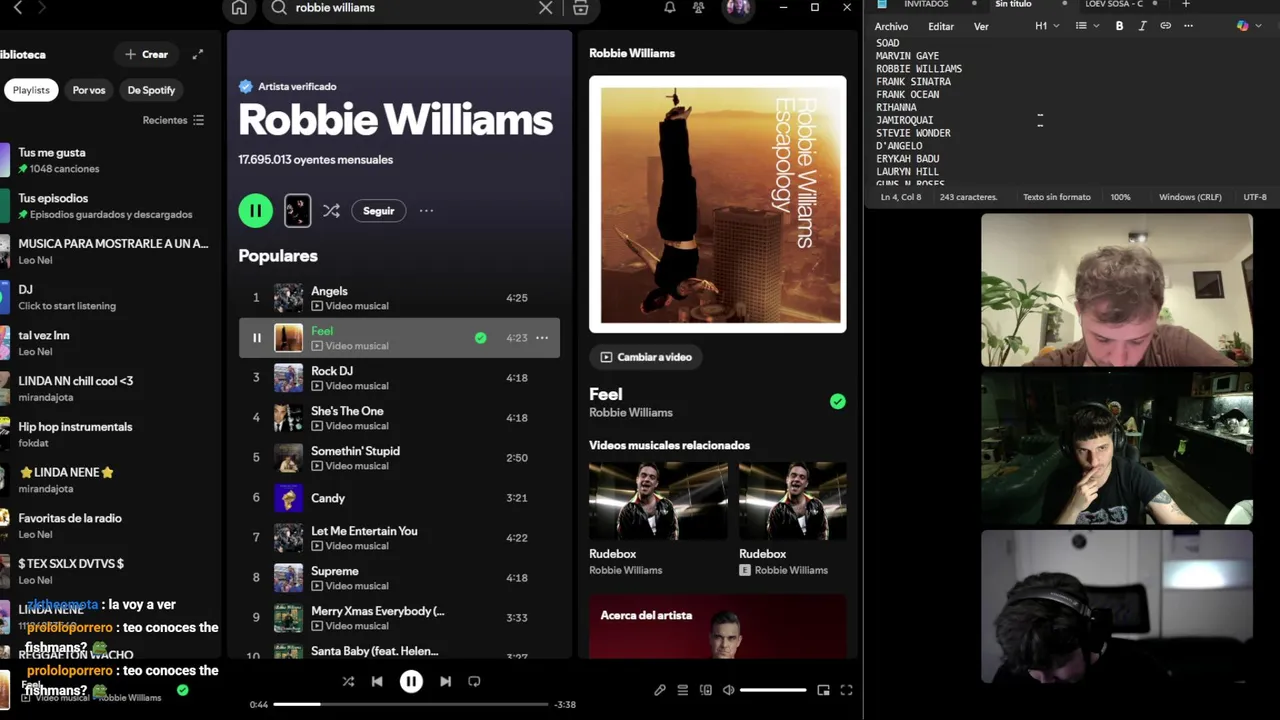Open the Archivo menu in Notepad
Screen dimensions: 1280x720
coord(891,26)
